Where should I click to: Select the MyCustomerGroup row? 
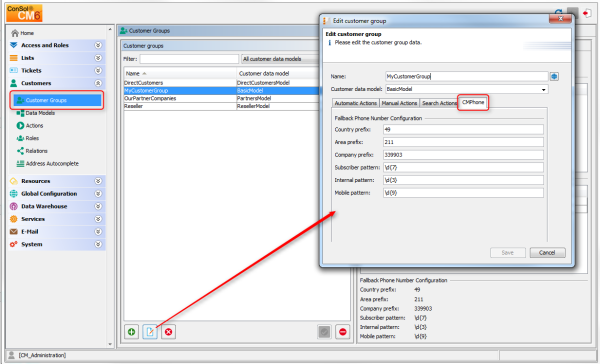point(221,91)
